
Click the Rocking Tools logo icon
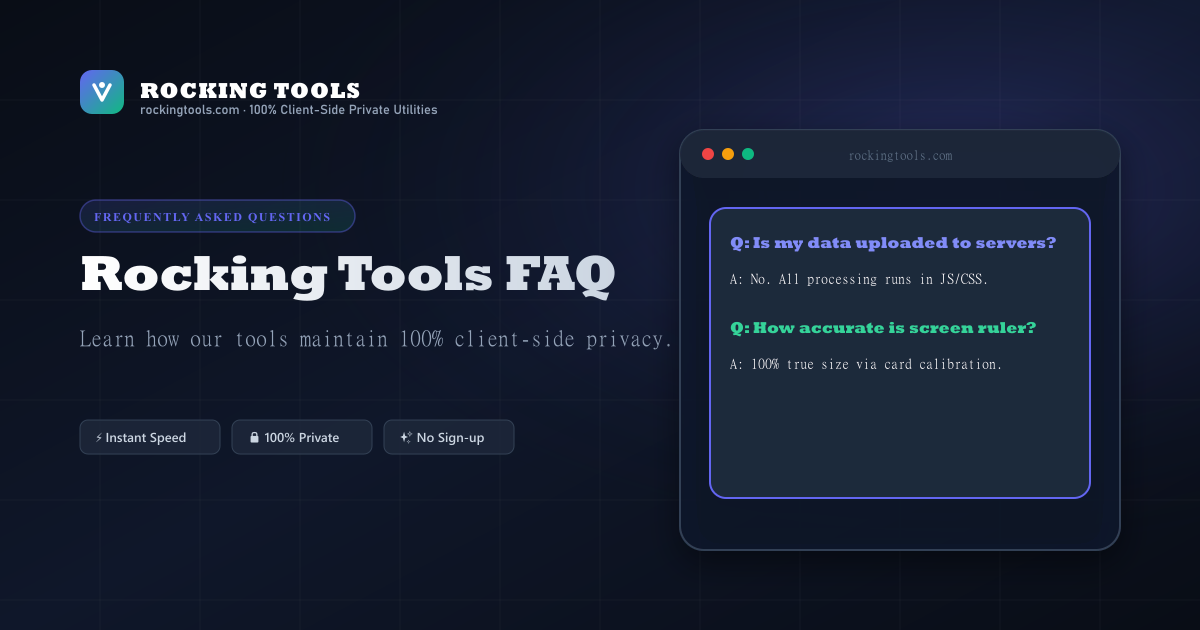[x=102, y=92]
